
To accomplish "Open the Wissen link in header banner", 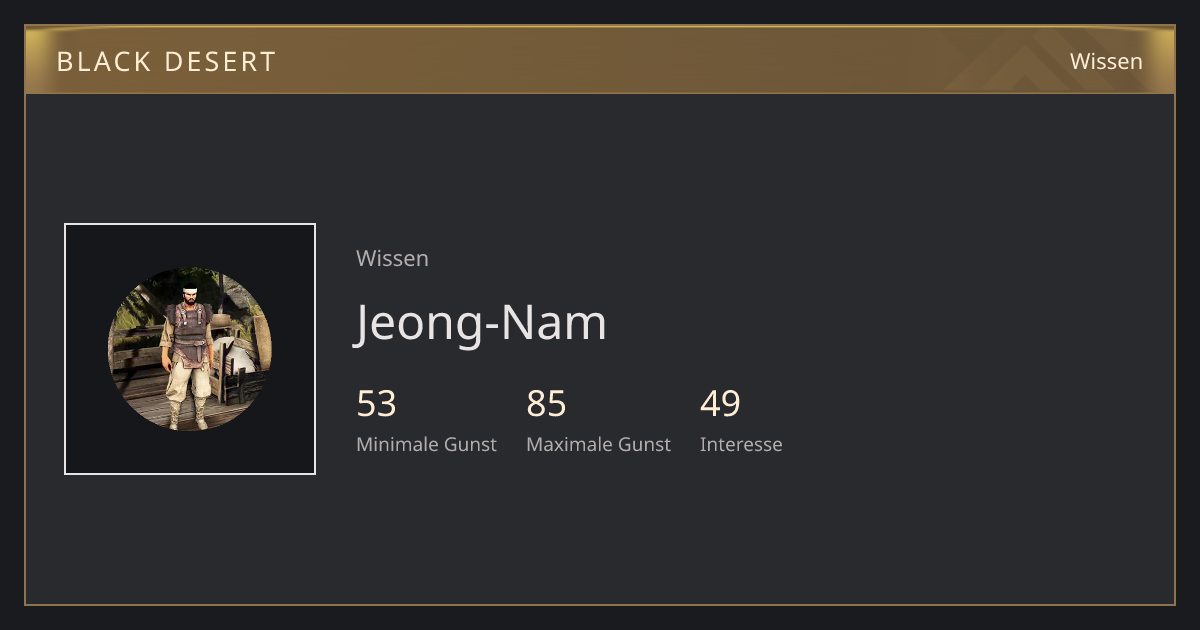I will pyautogui.click(x=1106, y=61).
